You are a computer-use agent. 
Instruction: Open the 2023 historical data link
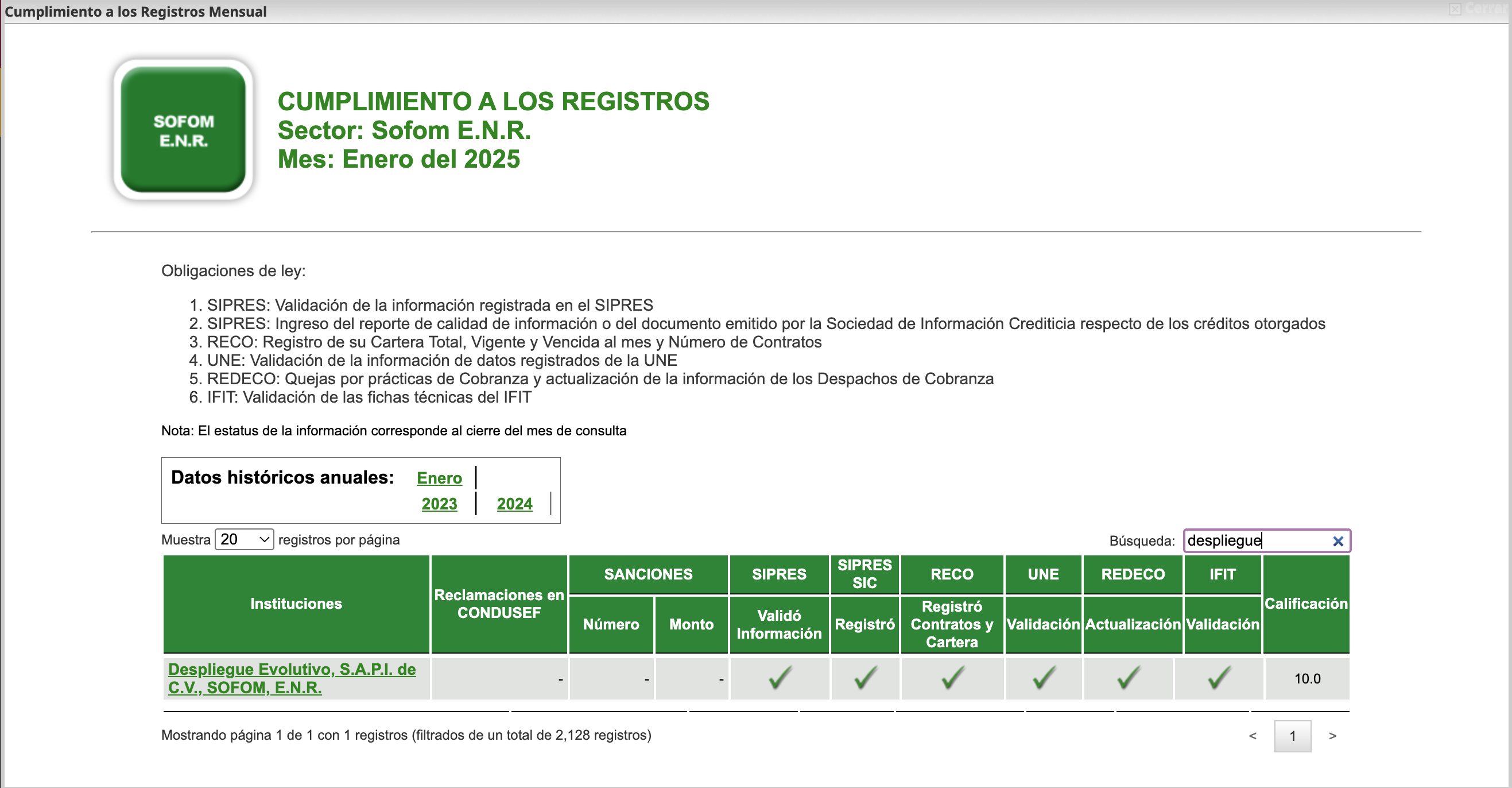[439, 504]
